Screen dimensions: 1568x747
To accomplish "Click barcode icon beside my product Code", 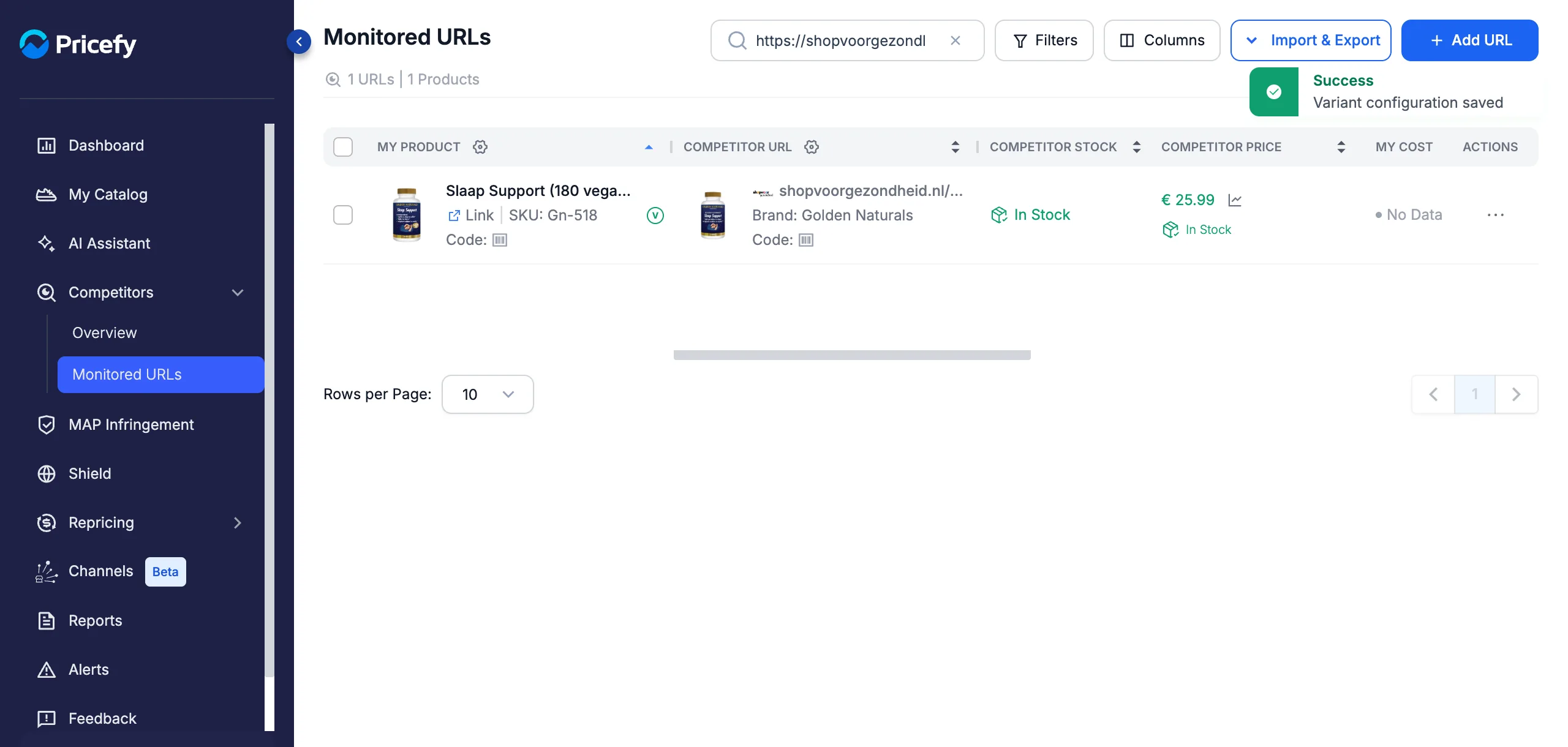I will [500, 240].
